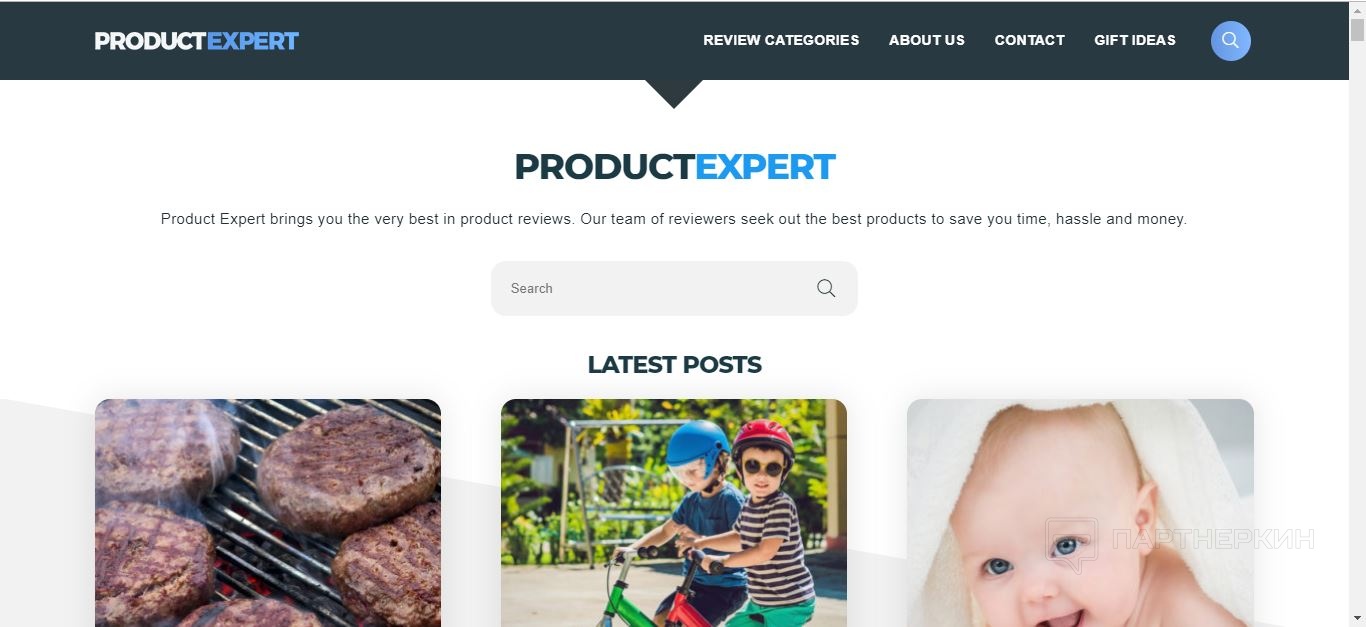The height and width of the screenshot is (627, 1366).
Task: Click the scrollbar up arrow
Action: coord(1357,9)
